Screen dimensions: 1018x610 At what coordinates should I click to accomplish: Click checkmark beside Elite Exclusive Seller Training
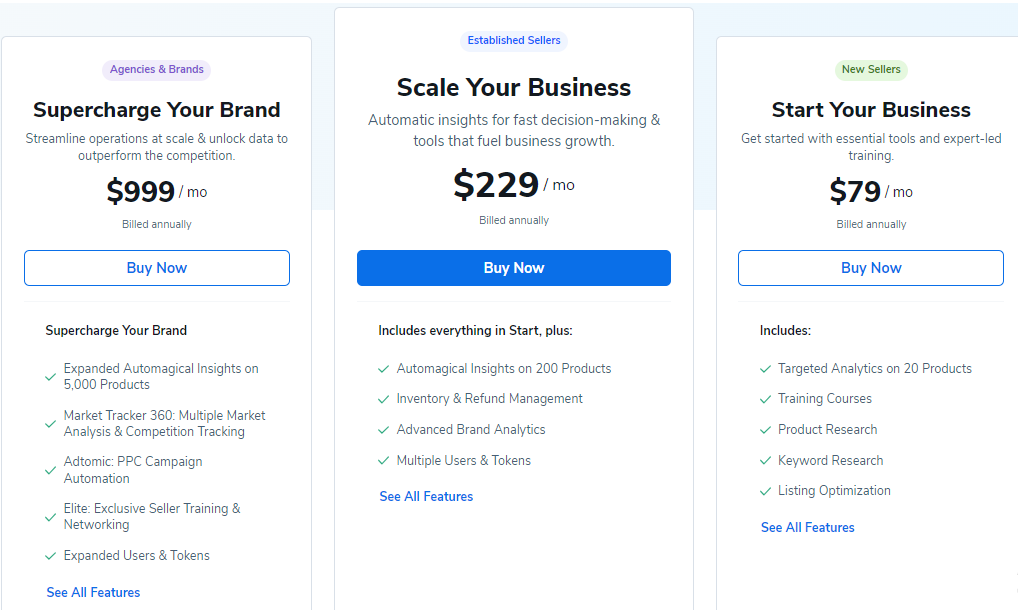coord(50,517)
